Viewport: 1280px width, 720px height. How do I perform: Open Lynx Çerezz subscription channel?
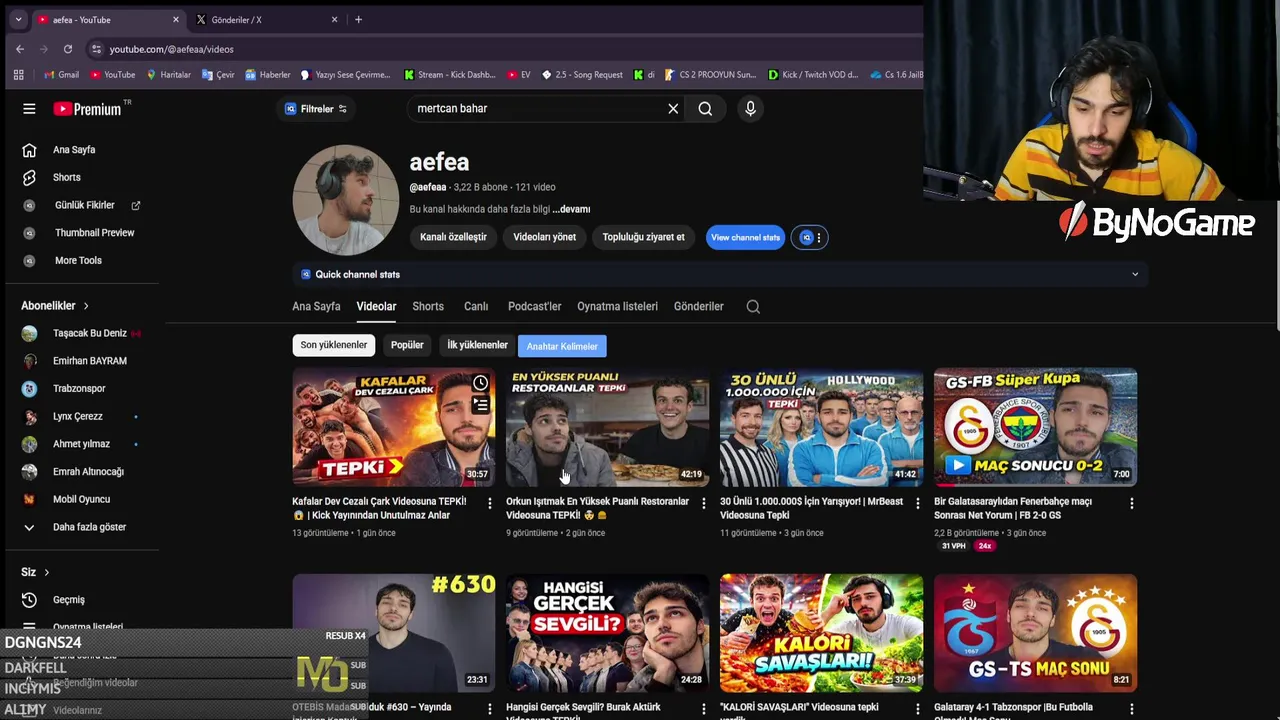coord(80,416)
